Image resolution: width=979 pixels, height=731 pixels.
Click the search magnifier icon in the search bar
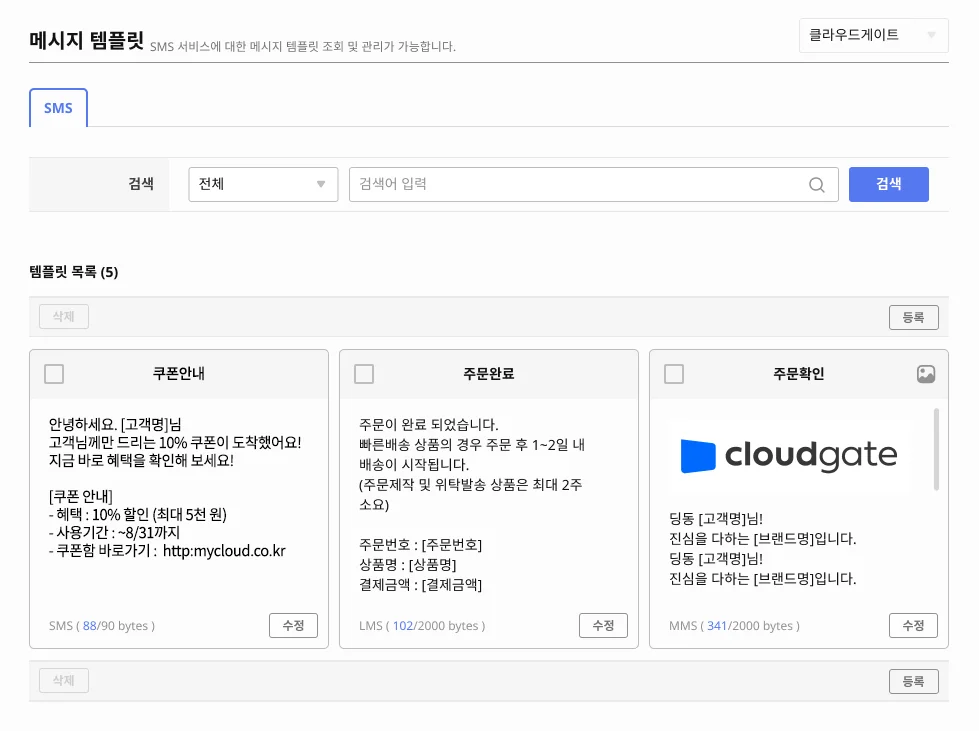pyautogui.click(x=816, y=184)
